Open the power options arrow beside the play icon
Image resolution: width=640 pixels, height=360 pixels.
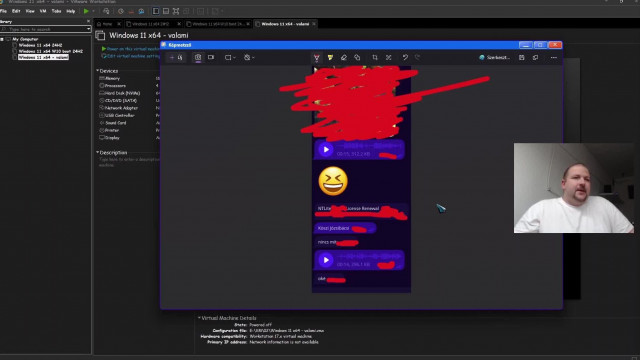click(93, 11)
